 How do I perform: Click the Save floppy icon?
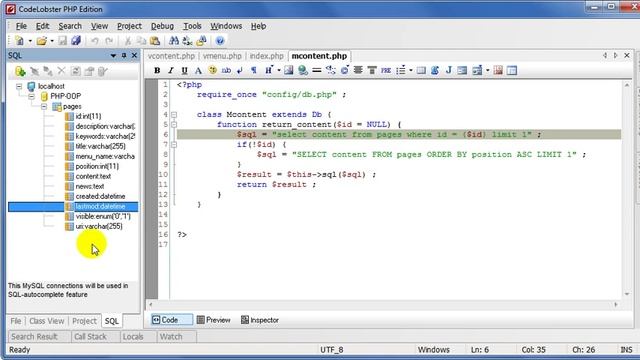pos(62,40)
